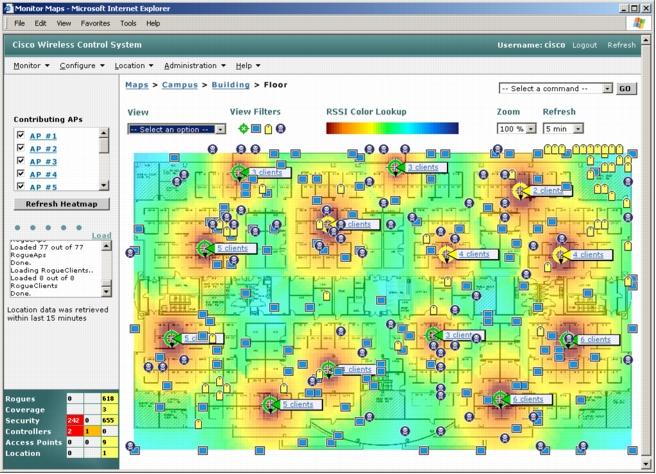Open the 'Select a command' dropdown
Screen dimensions: 656x474
556,89
